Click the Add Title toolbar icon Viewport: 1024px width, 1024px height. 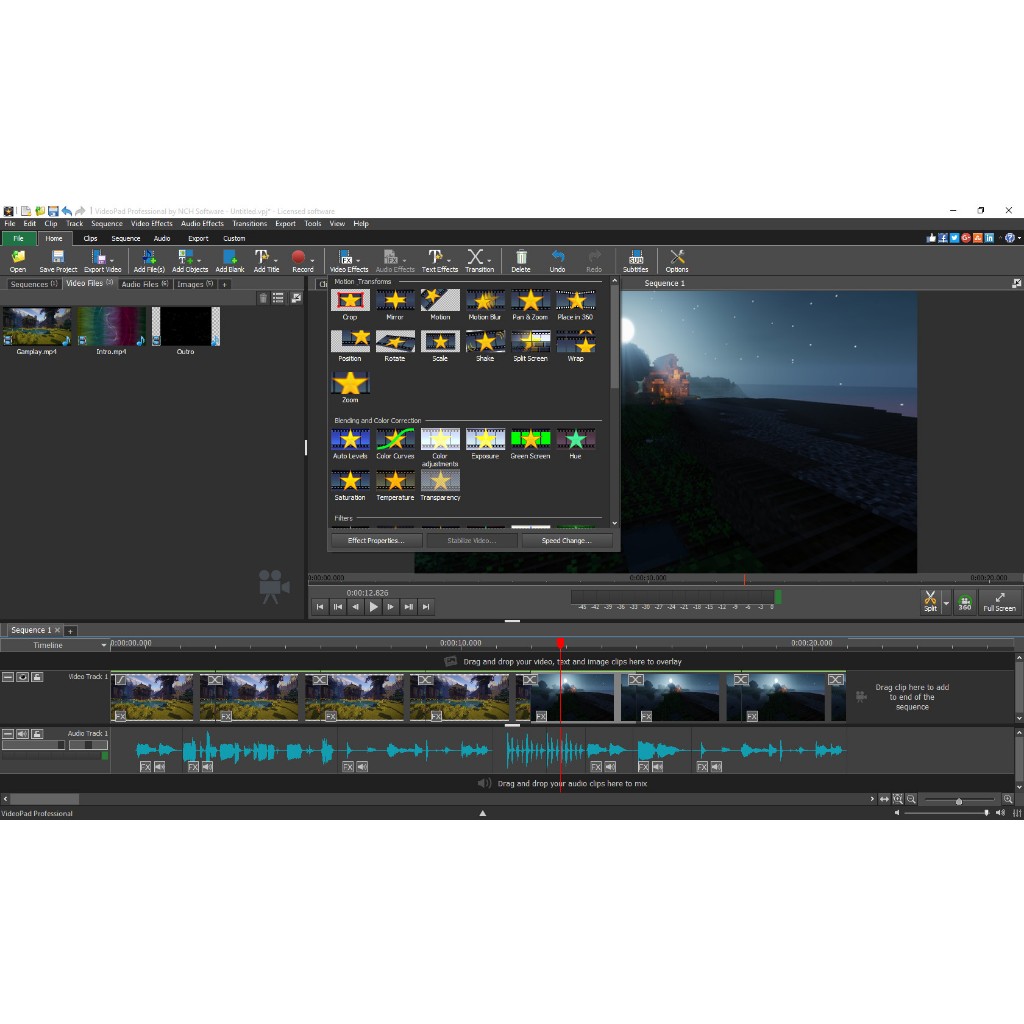pyautogui.click(x=263, y=261)
